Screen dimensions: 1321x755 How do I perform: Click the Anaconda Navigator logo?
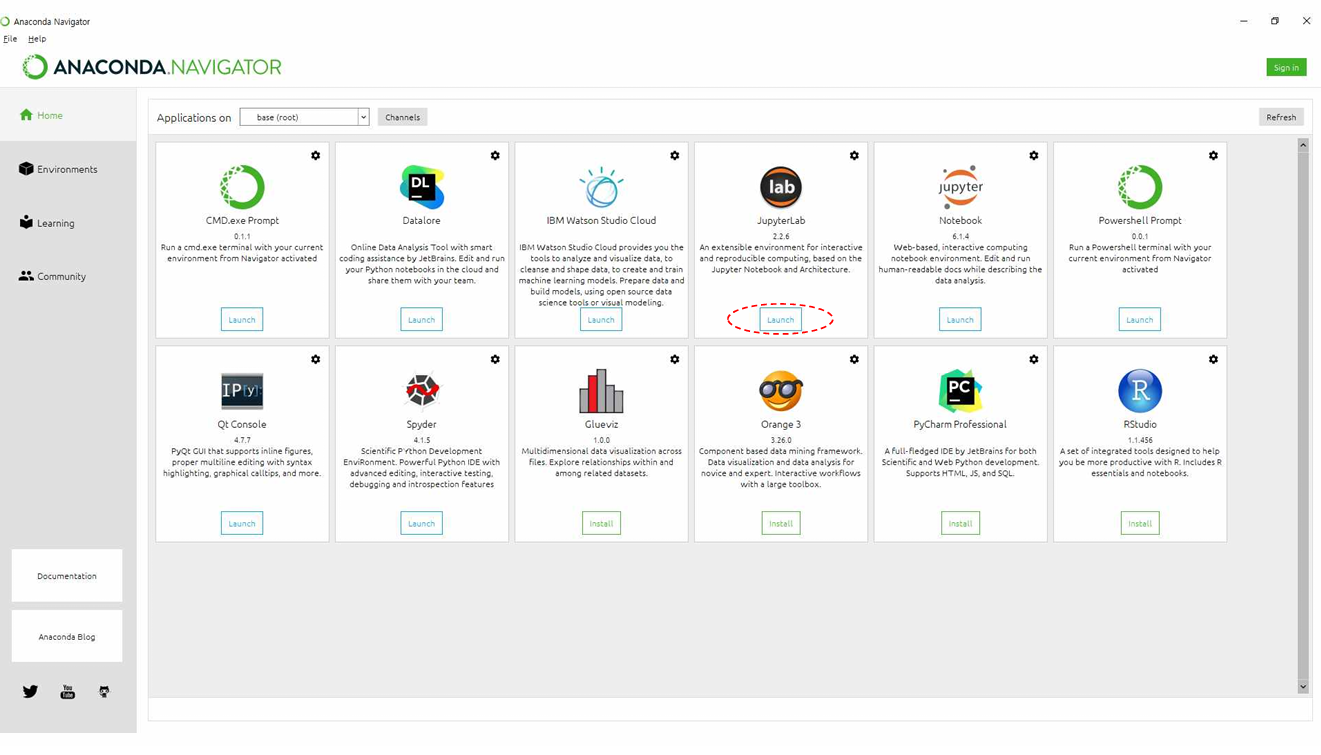pyautogui.click(x=152, y=67)
